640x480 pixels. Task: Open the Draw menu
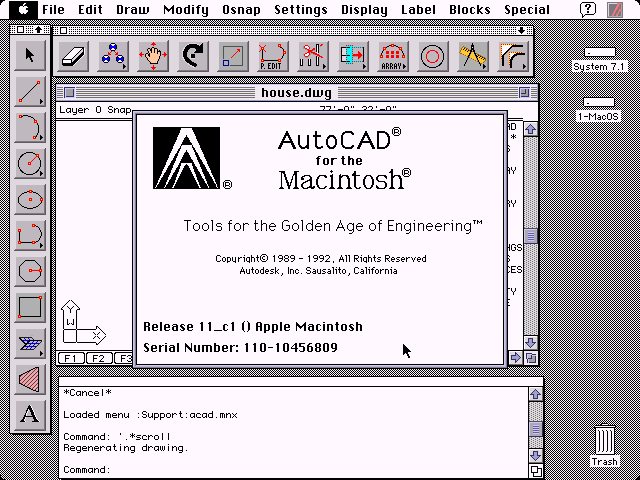[x=133, y=9]
